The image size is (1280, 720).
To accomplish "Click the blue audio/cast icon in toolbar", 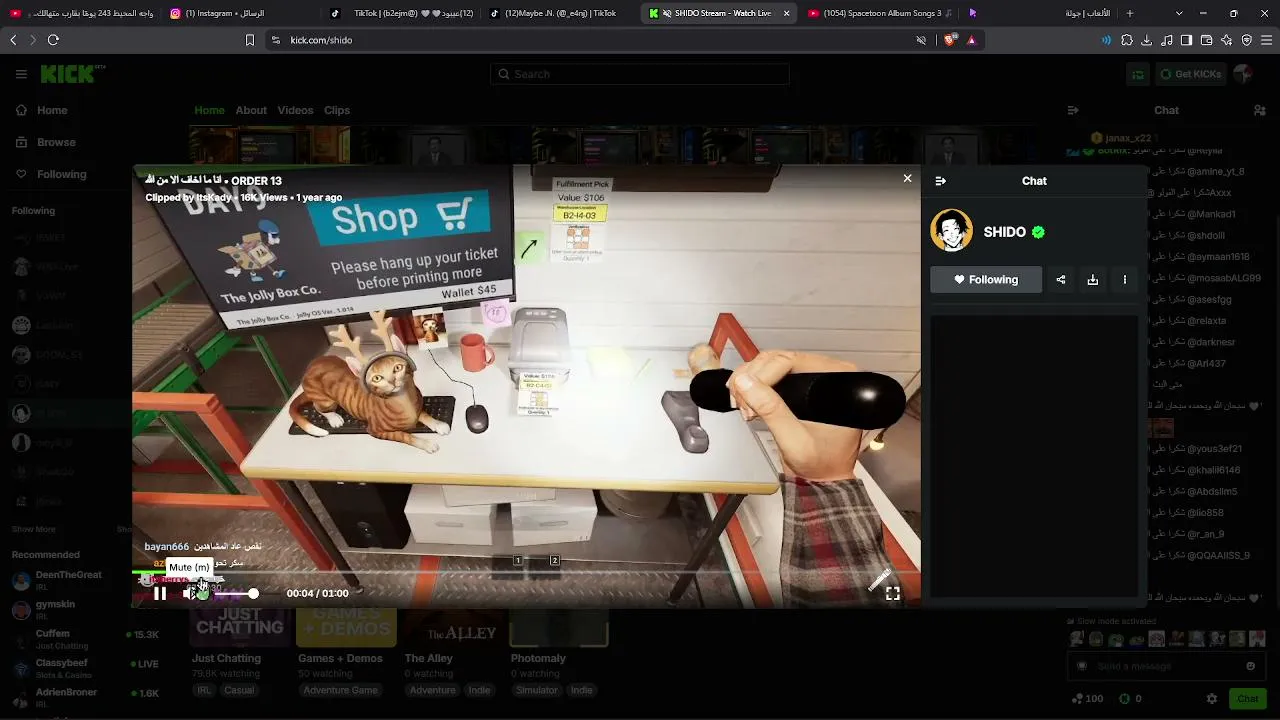I will point(1106,40).
